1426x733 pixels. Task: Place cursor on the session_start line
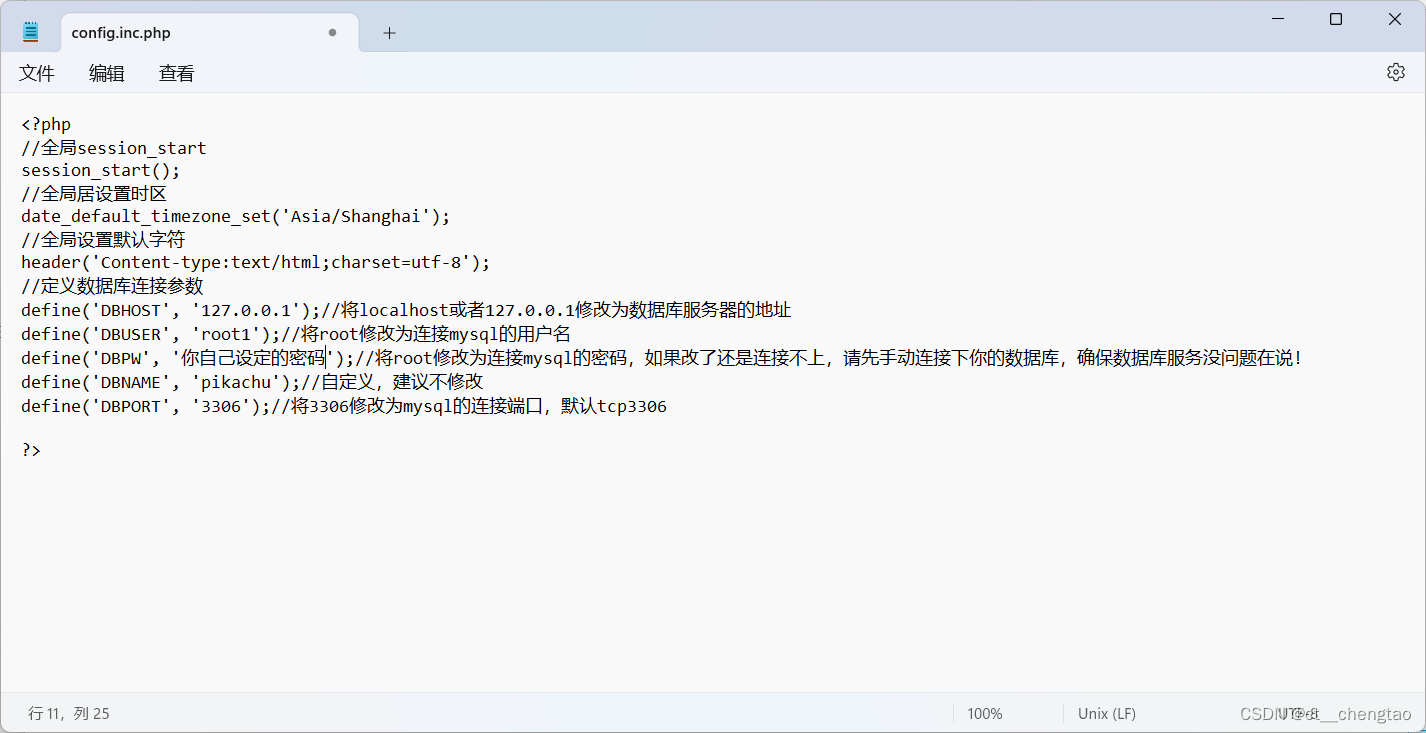coord(99,170)
